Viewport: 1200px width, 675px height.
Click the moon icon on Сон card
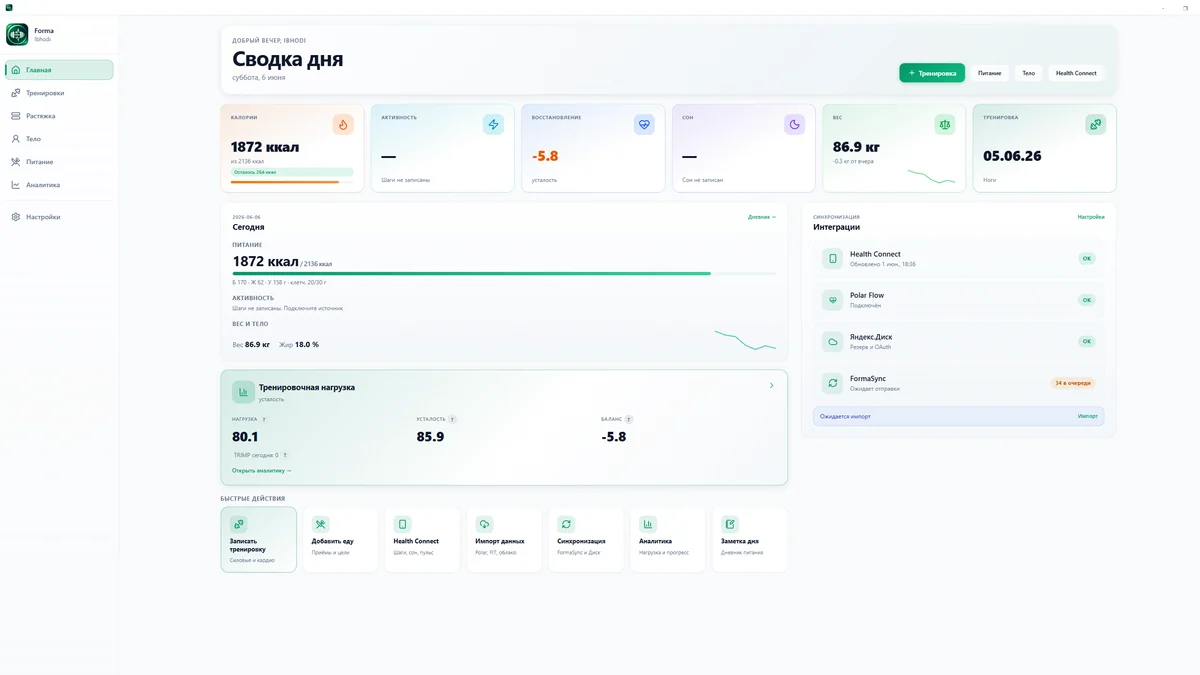[794, 125]
